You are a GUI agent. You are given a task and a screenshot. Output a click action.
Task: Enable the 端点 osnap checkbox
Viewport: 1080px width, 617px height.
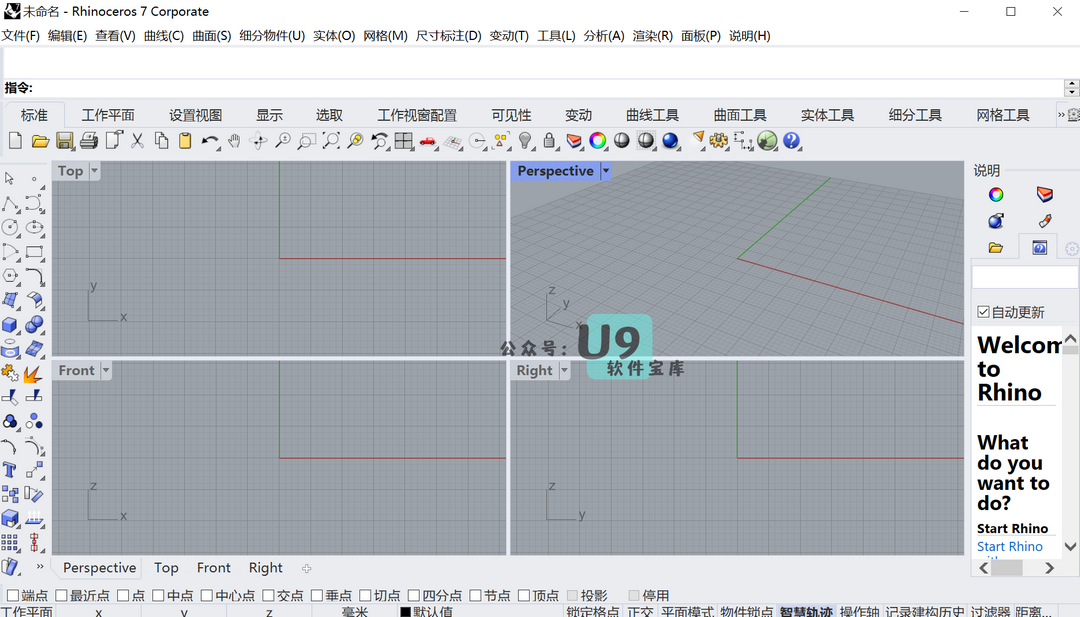click(x=12, y=595)
